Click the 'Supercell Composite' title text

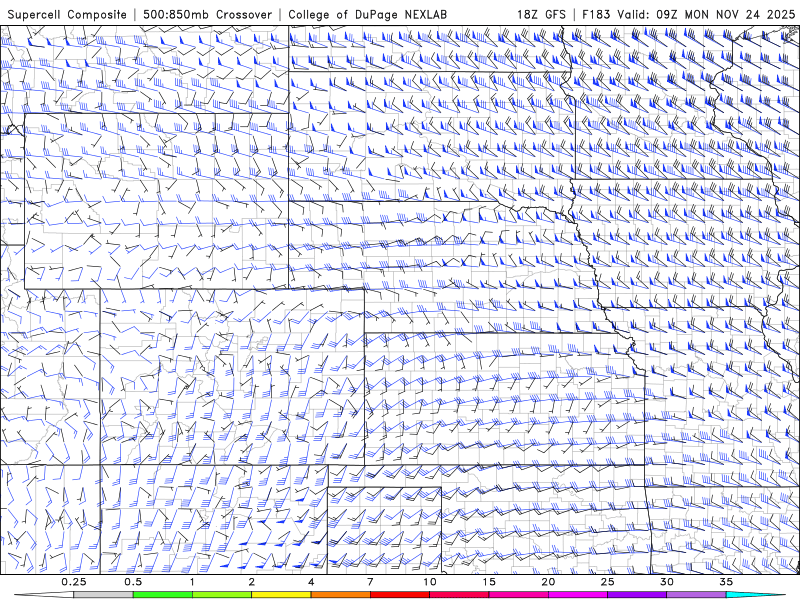click(x=67, y=14)
